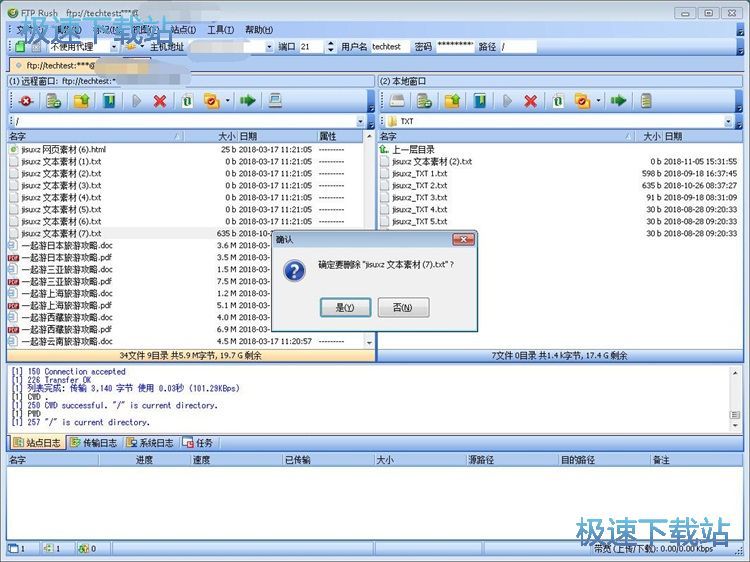Cancel deletion with 否(N) button
Viewport: 750px width, 562px height.
pyautogui.click(x=403, y=307)
